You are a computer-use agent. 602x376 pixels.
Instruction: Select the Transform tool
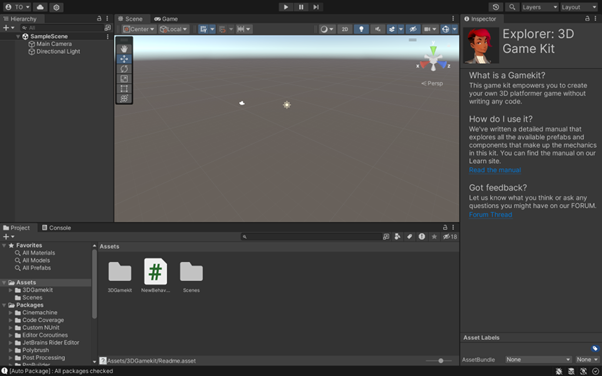point(124,99)
